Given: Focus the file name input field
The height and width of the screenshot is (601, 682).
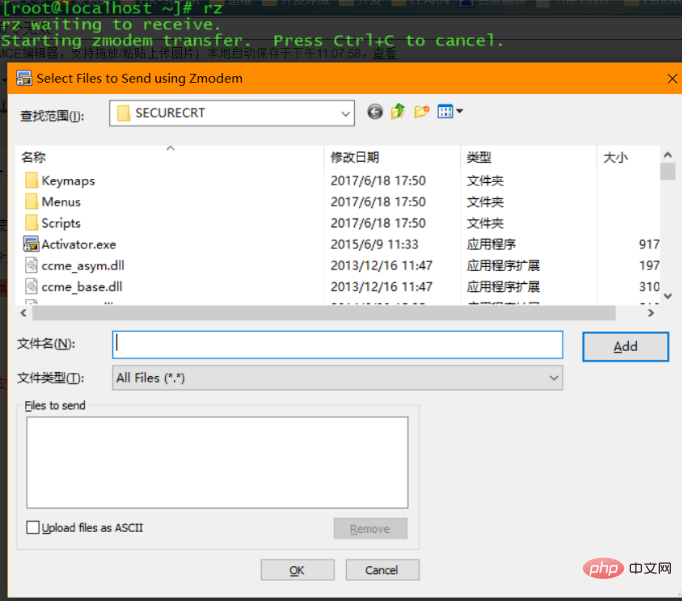Looking at the screenshot, I should [x=338, y=345].
